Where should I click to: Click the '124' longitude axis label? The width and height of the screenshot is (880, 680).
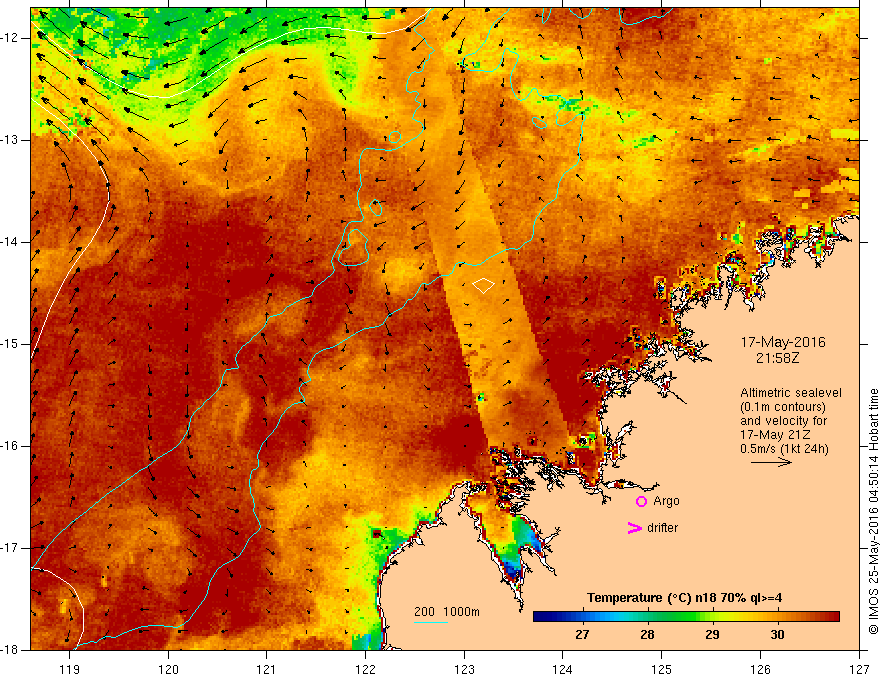click(x=563, y=669)
